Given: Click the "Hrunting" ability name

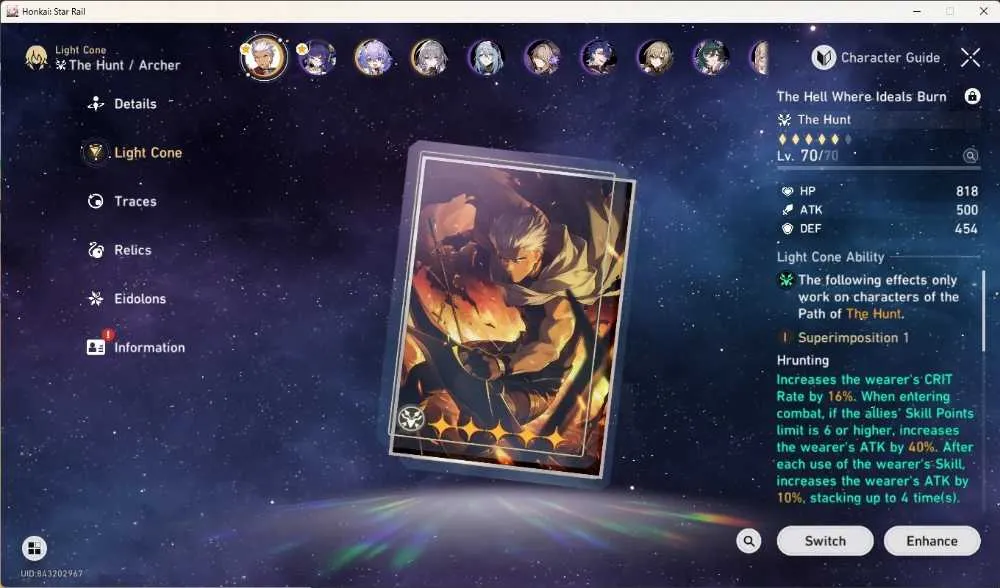Looking at the screenshot, I should tap(802, 360).
